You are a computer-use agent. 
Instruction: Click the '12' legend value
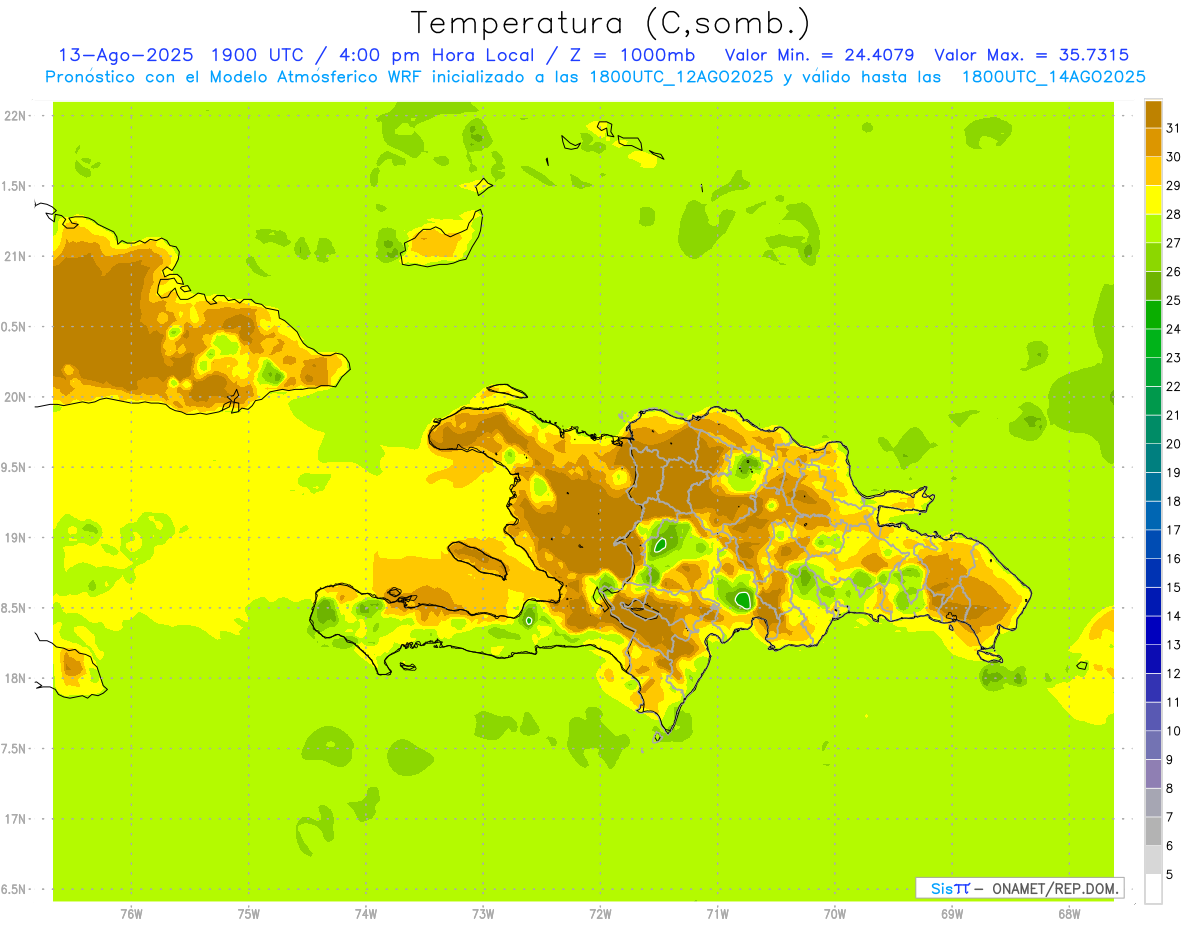(1173, 673)
